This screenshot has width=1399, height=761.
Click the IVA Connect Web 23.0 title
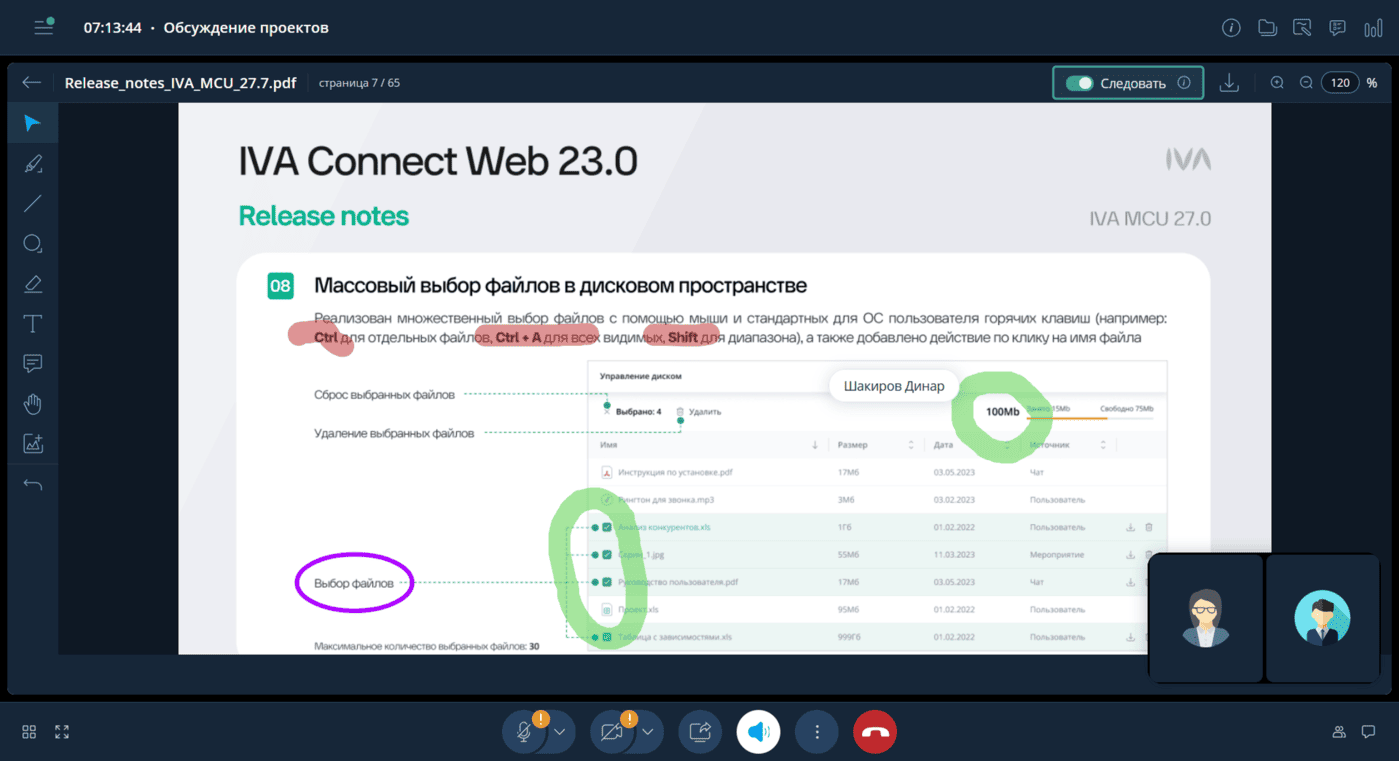[438, 161]
